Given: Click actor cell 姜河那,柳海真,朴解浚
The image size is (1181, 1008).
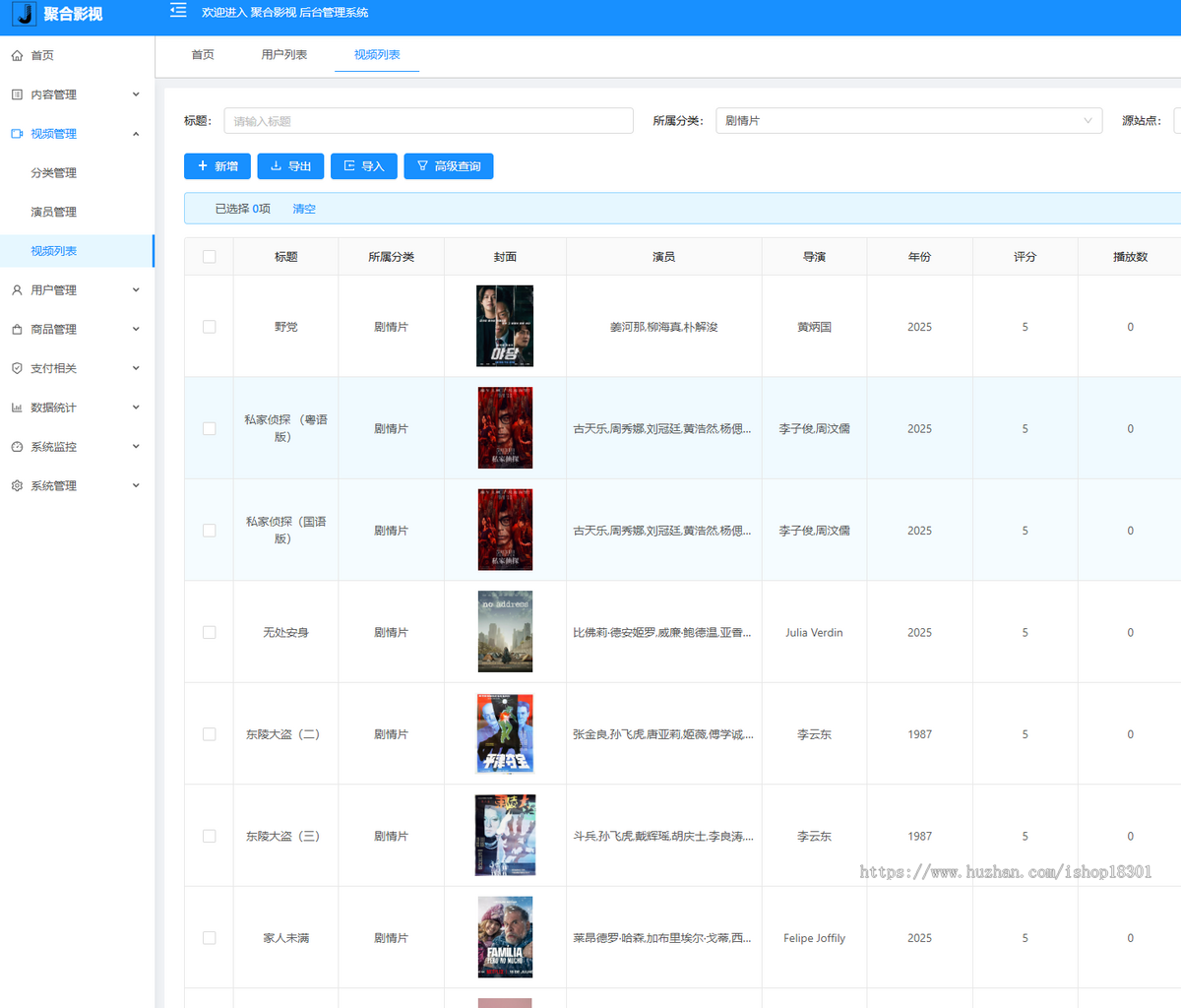Looking at the screenshot, I should pos(664,327).
